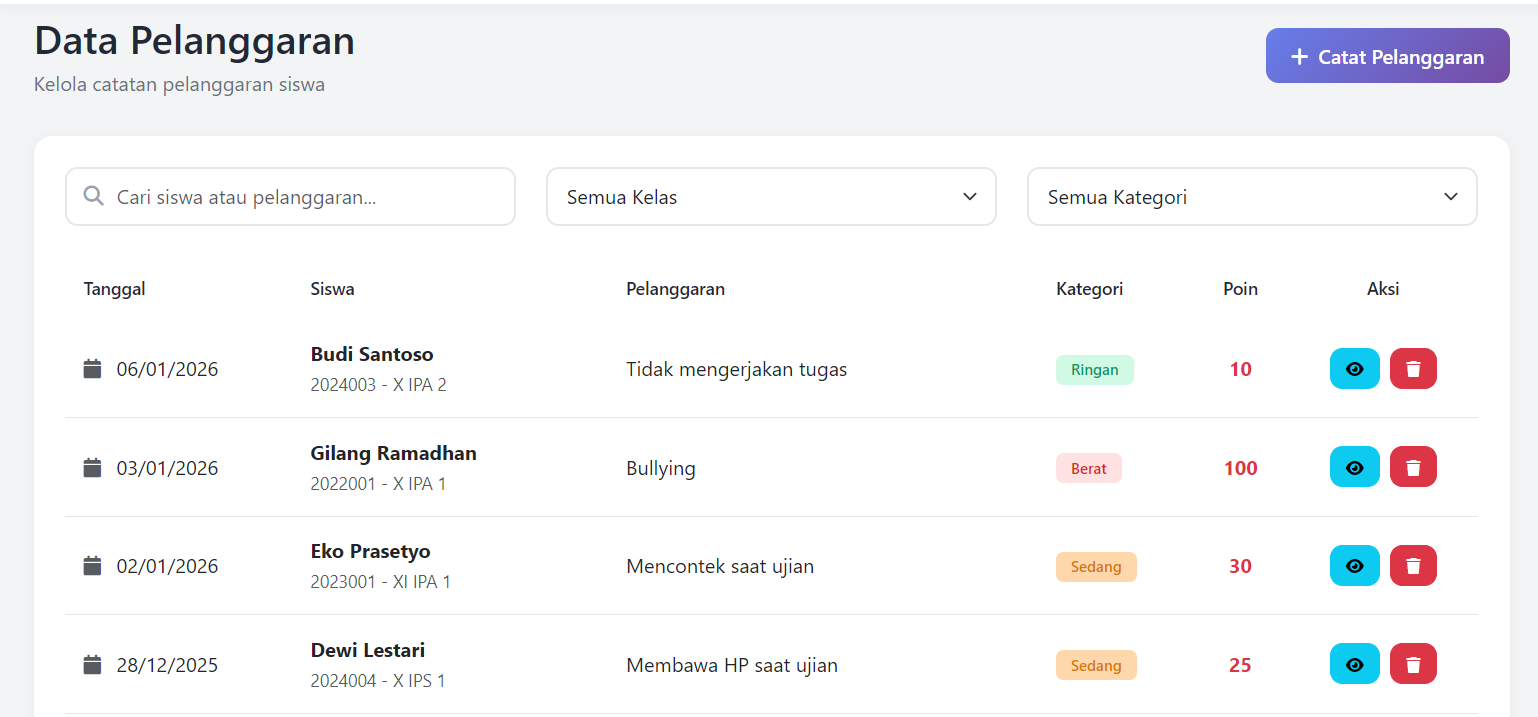Click the point value 30
Viewport: 1538px width, 717px height.
pyautogui.click(x=1241, y=566)
